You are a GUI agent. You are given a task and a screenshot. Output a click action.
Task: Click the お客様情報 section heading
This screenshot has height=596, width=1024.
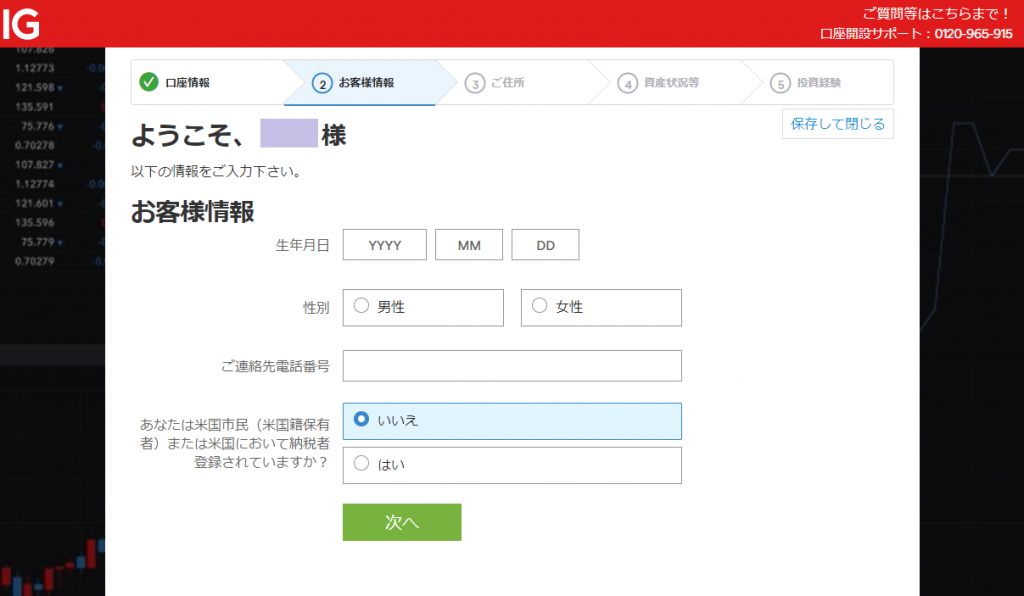[193, 212]
